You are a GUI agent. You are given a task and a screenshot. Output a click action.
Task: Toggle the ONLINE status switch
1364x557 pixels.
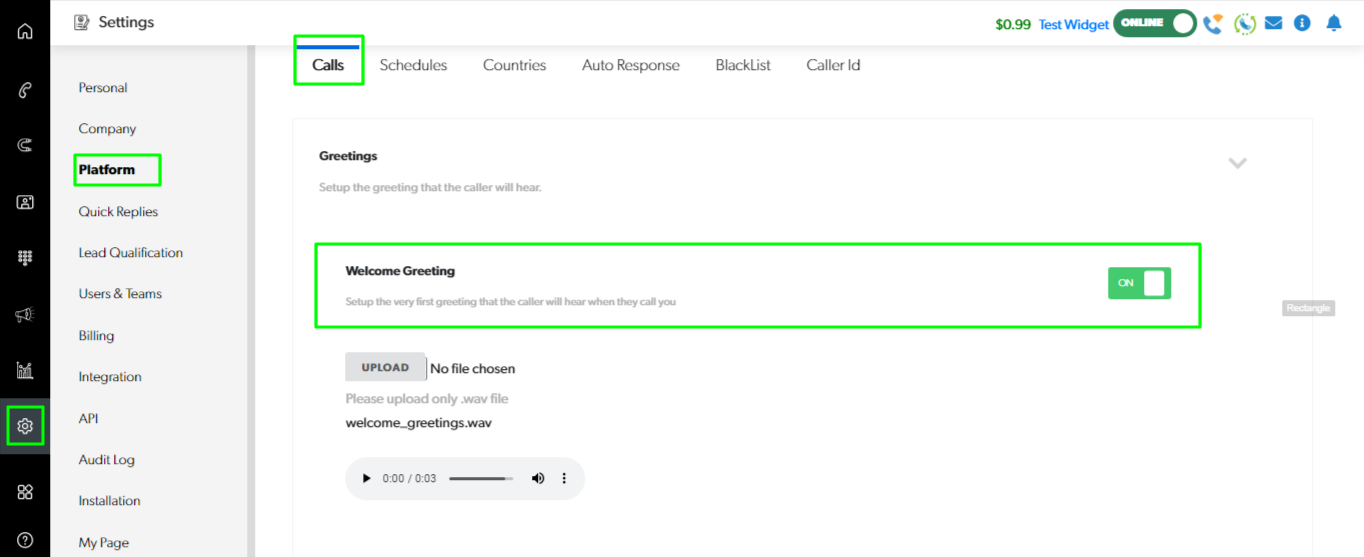(x=1155, y=23)
